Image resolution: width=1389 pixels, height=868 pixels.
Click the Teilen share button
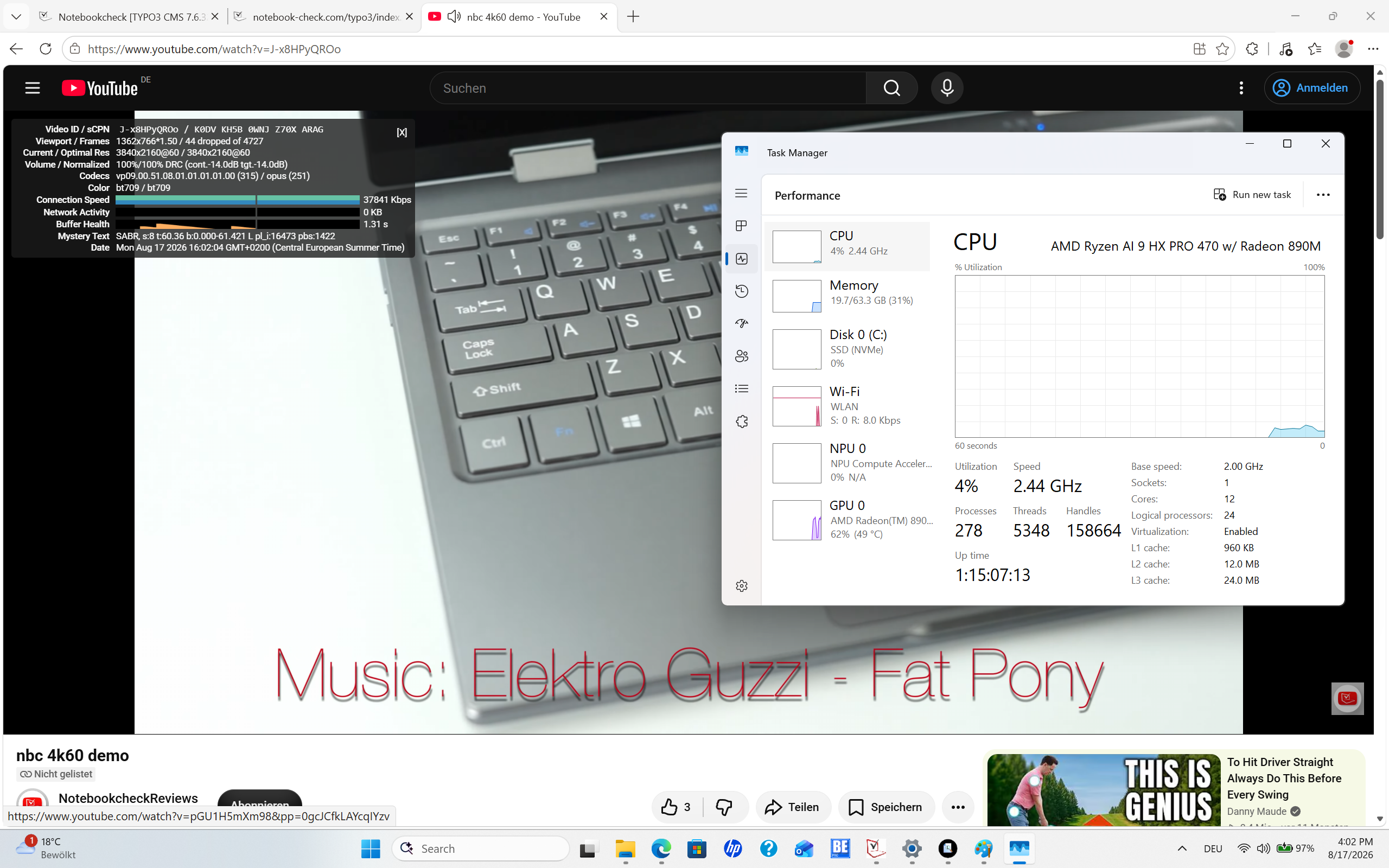tap(793, 807)
